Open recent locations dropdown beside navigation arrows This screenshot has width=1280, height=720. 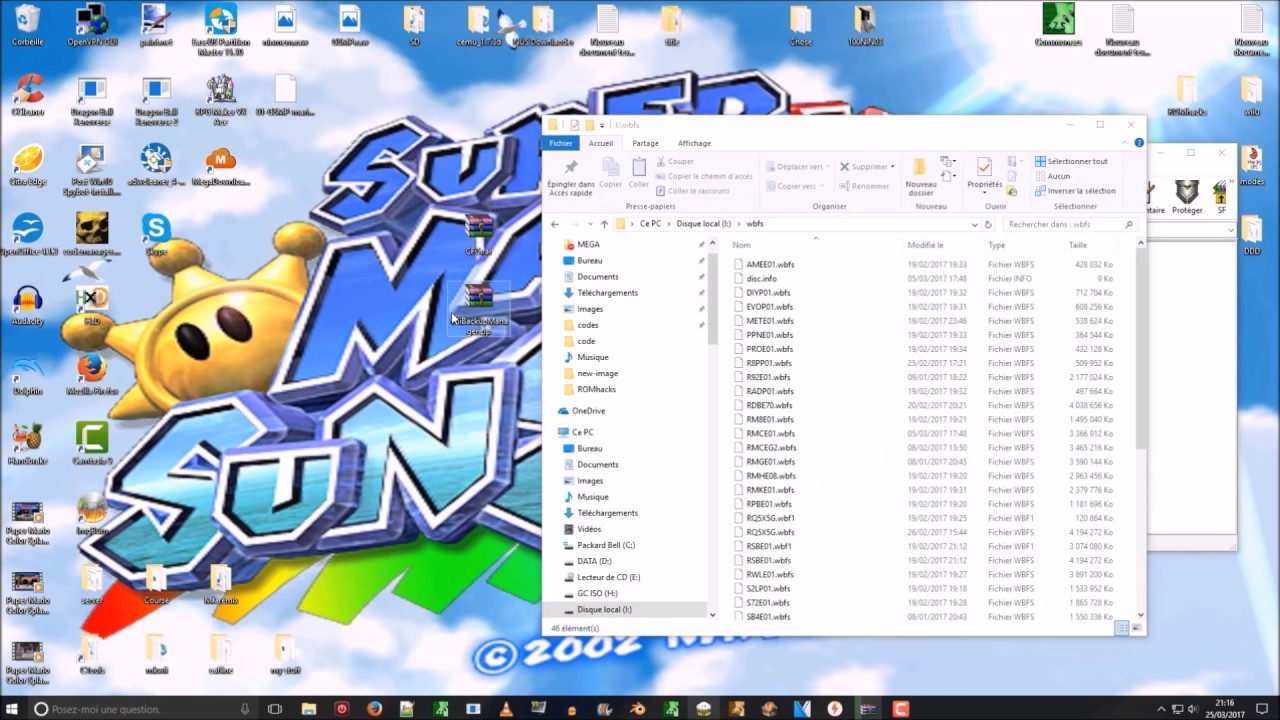pos(590,224)
